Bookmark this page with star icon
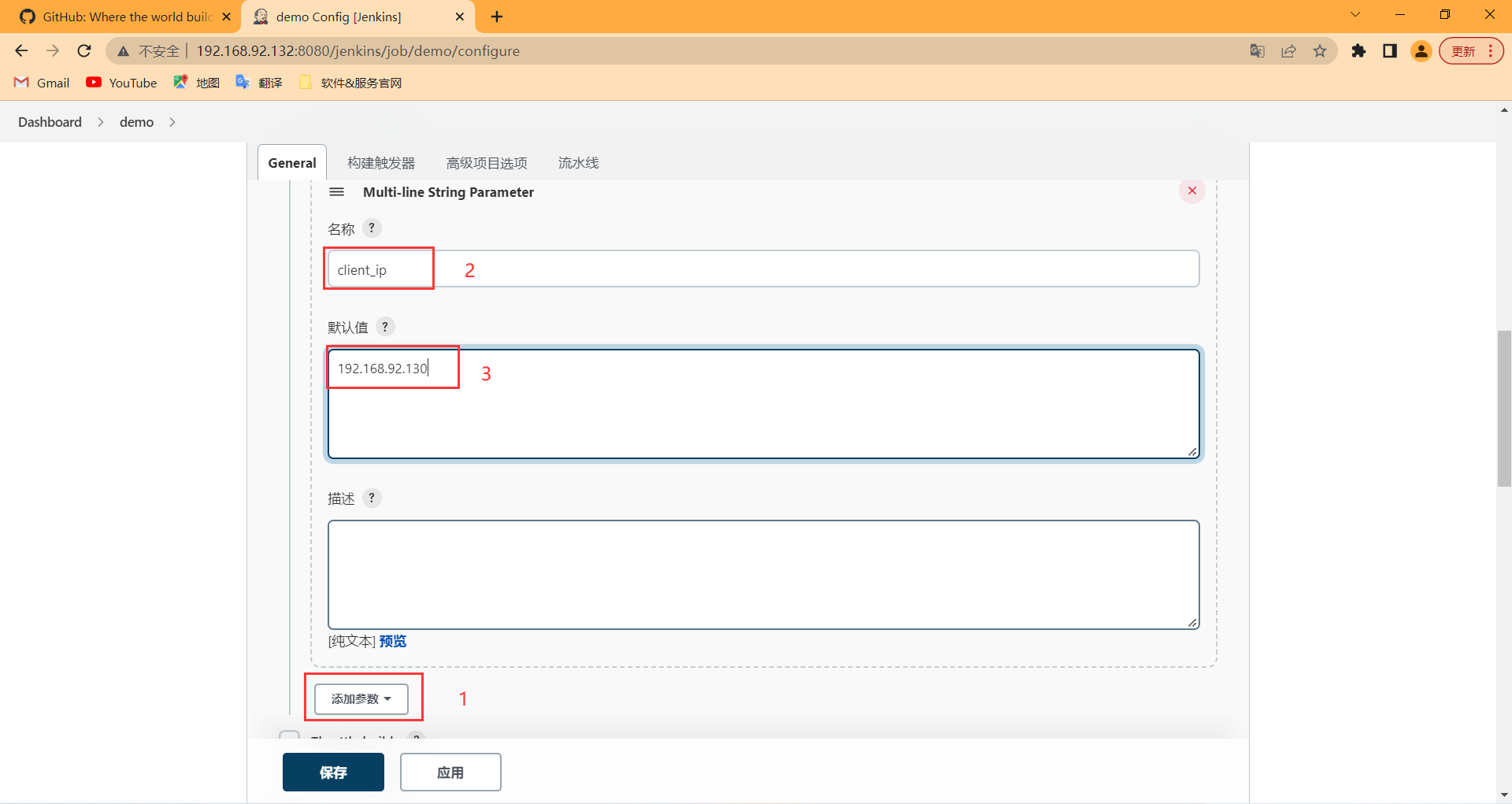Viewport: 1512px width, 804px height. click(x=1320, y=51)
